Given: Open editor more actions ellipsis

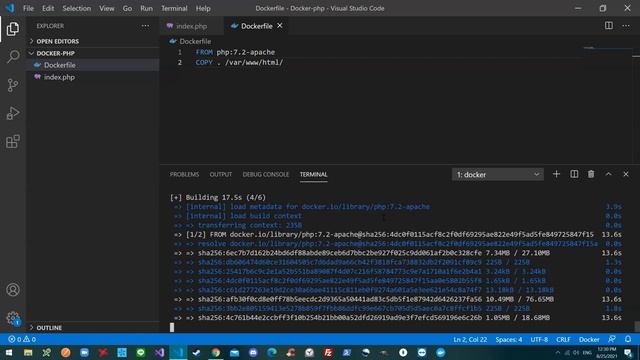Looking at the screenshot, I should click(x=626, y=26).
